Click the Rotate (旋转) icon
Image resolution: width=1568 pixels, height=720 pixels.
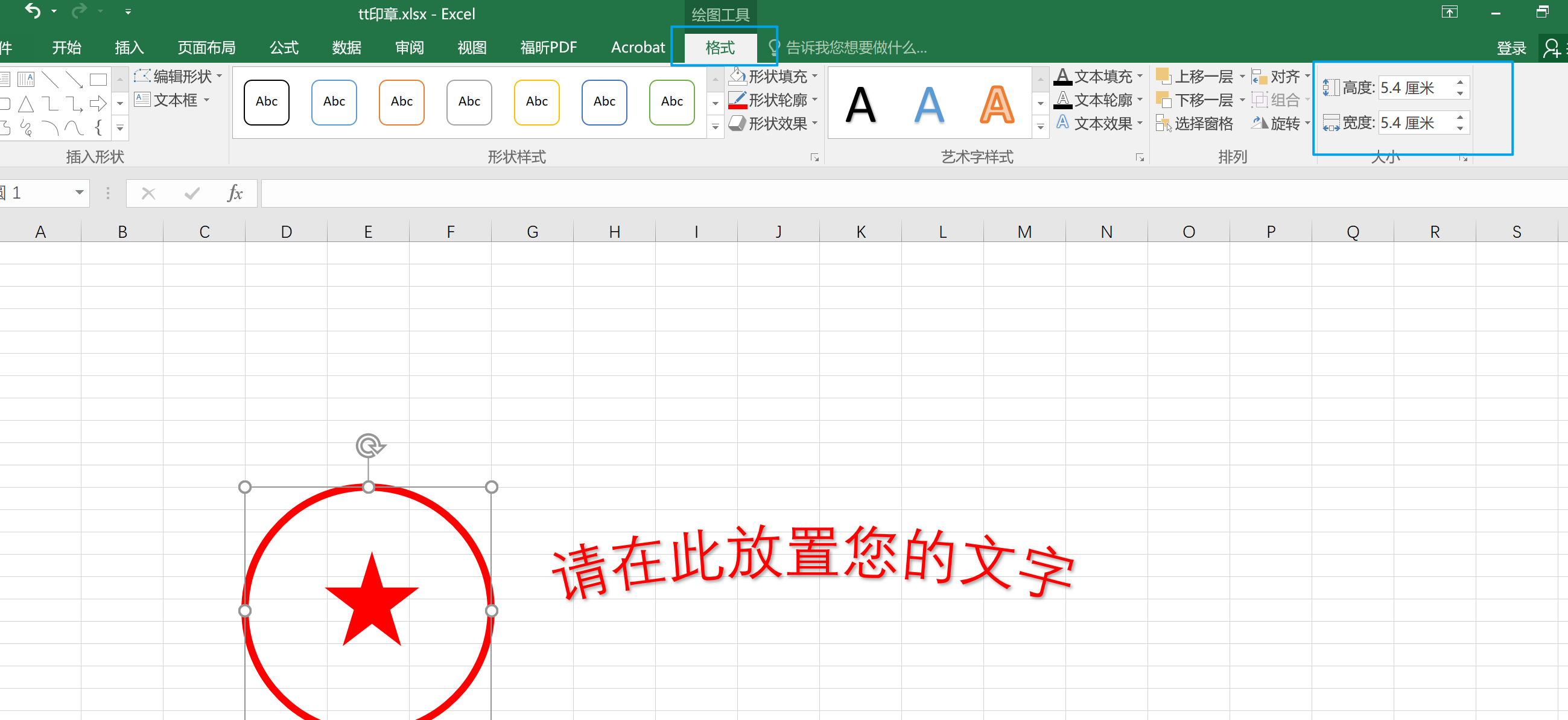click(x=1259, y=123)
